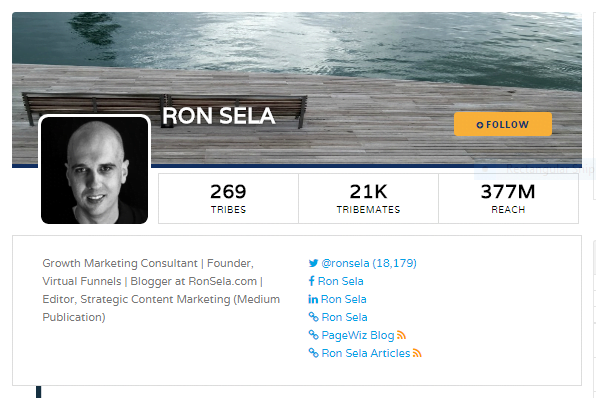The height and width of the screenshot is (398, 596).
Task: Visit the Ron Sela Facebook link
Action: tap(341, 281)
